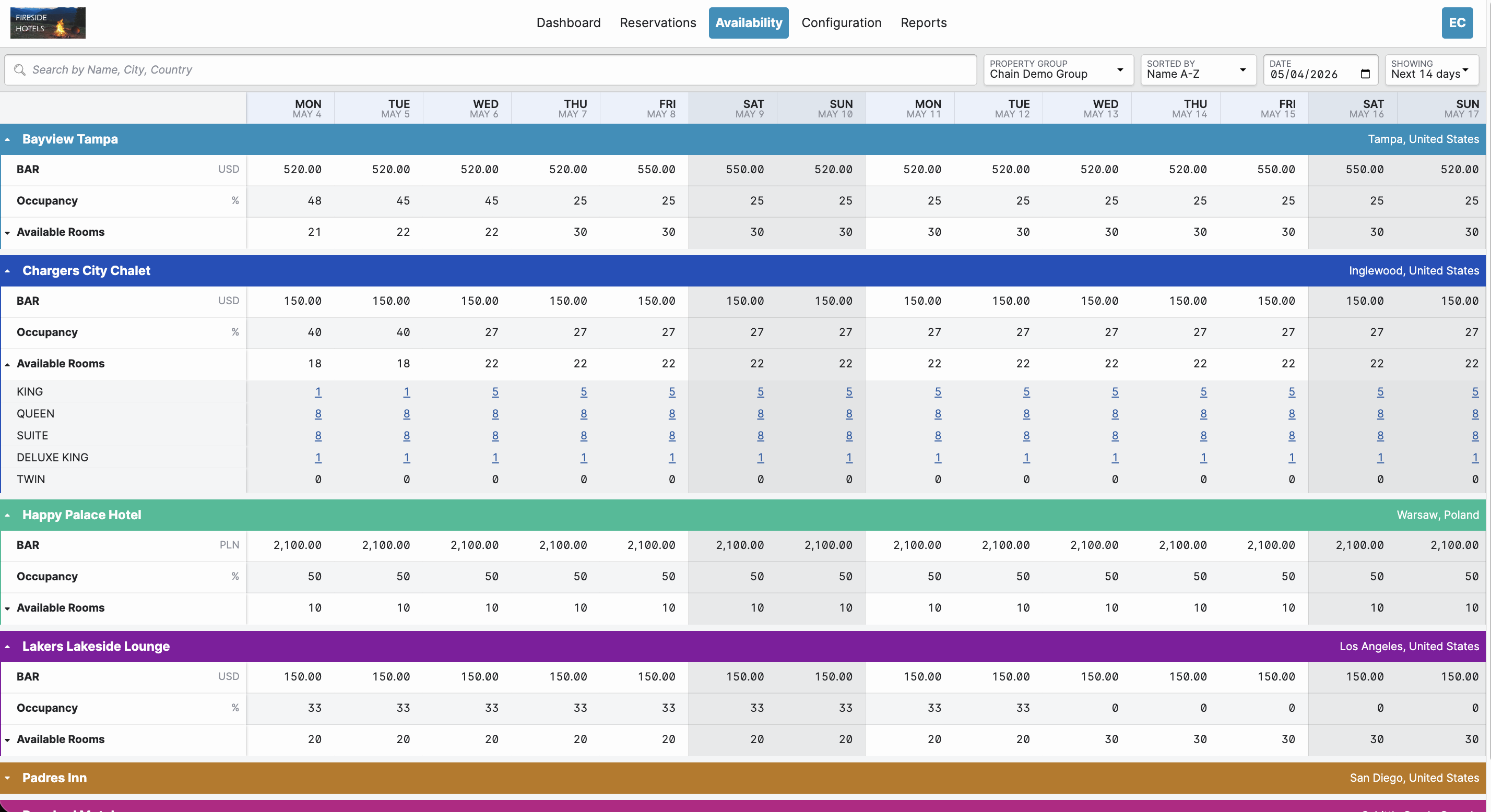This screenshot has height=812, width=1491.
Task: Click the search magnifier icon
Action: [x=20, y=70]
